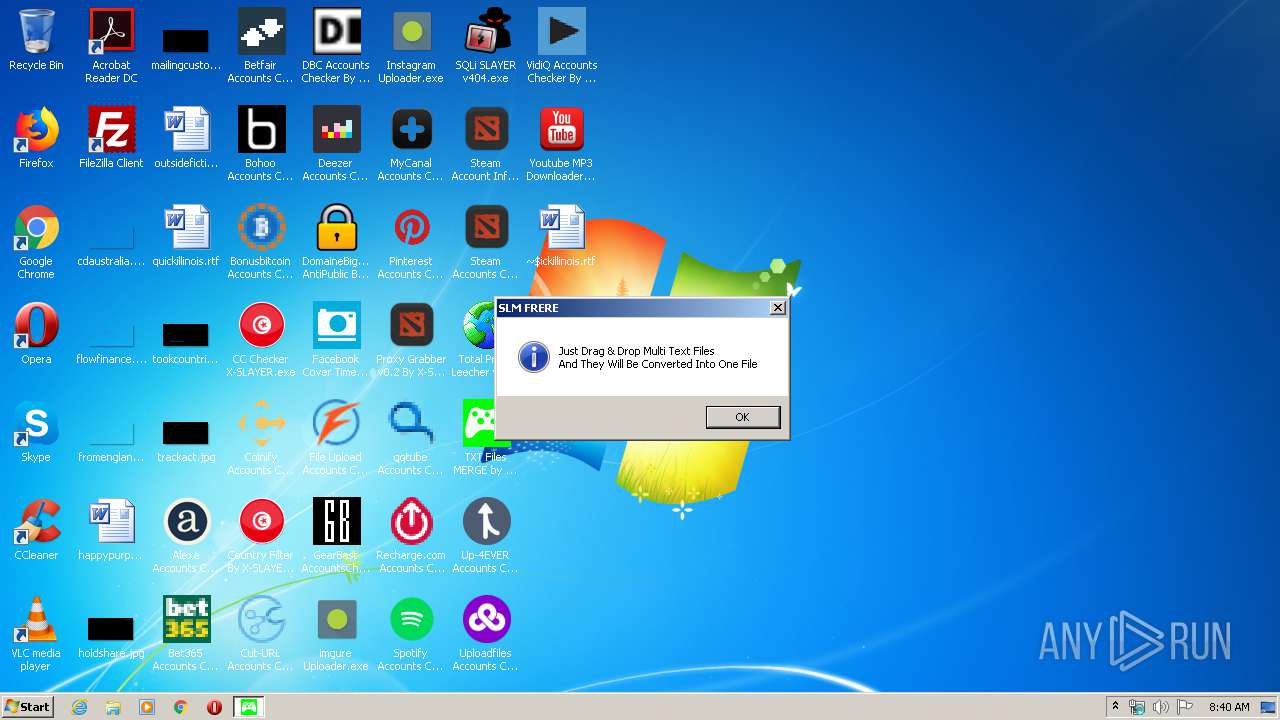
Task: Select Cut-URL Accounts Checker icon
Action: pos(260,635)
